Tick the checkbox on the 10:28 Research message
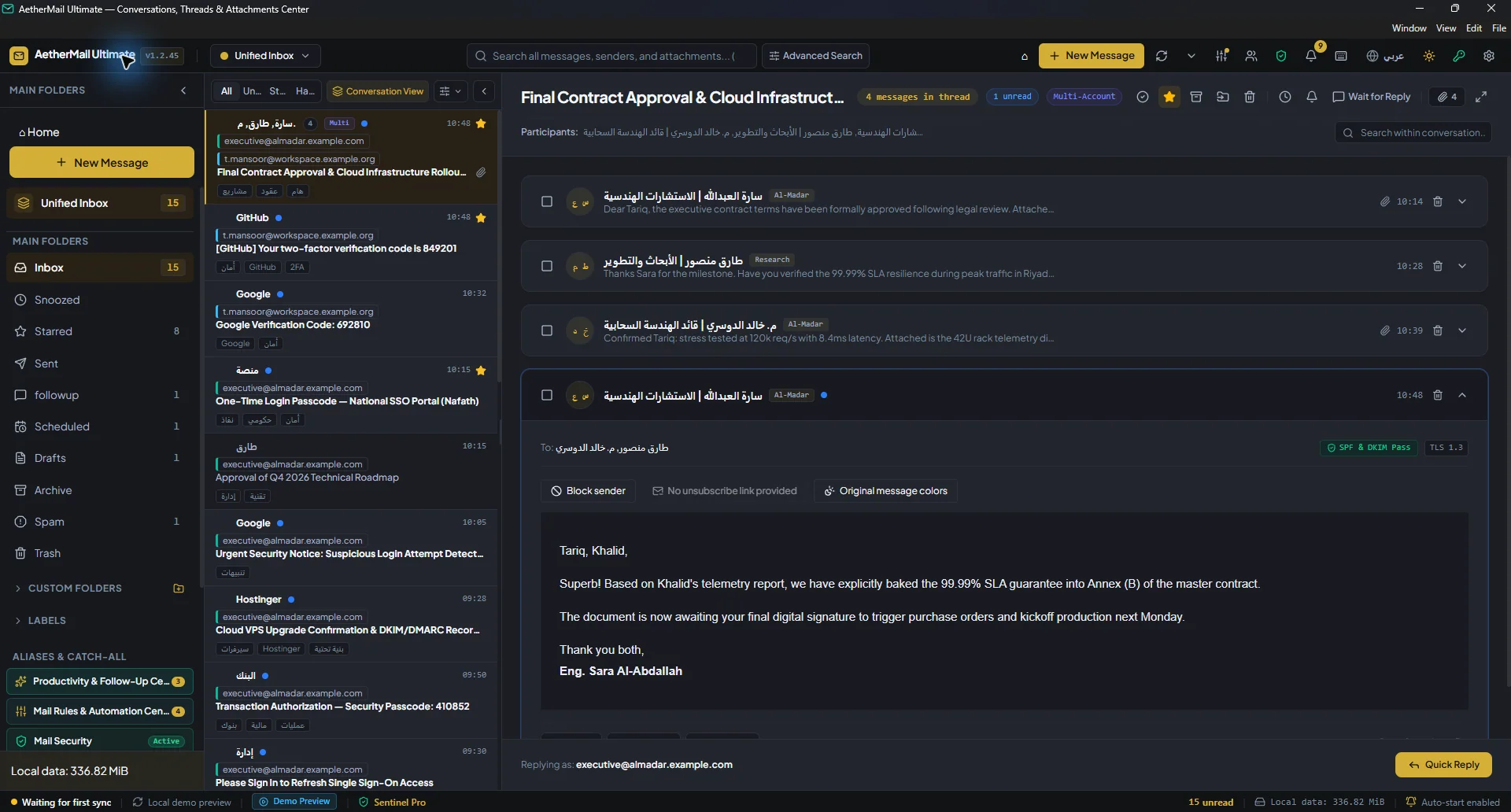This screenshot has height=812, width=1511. click(x=547, y=266)
